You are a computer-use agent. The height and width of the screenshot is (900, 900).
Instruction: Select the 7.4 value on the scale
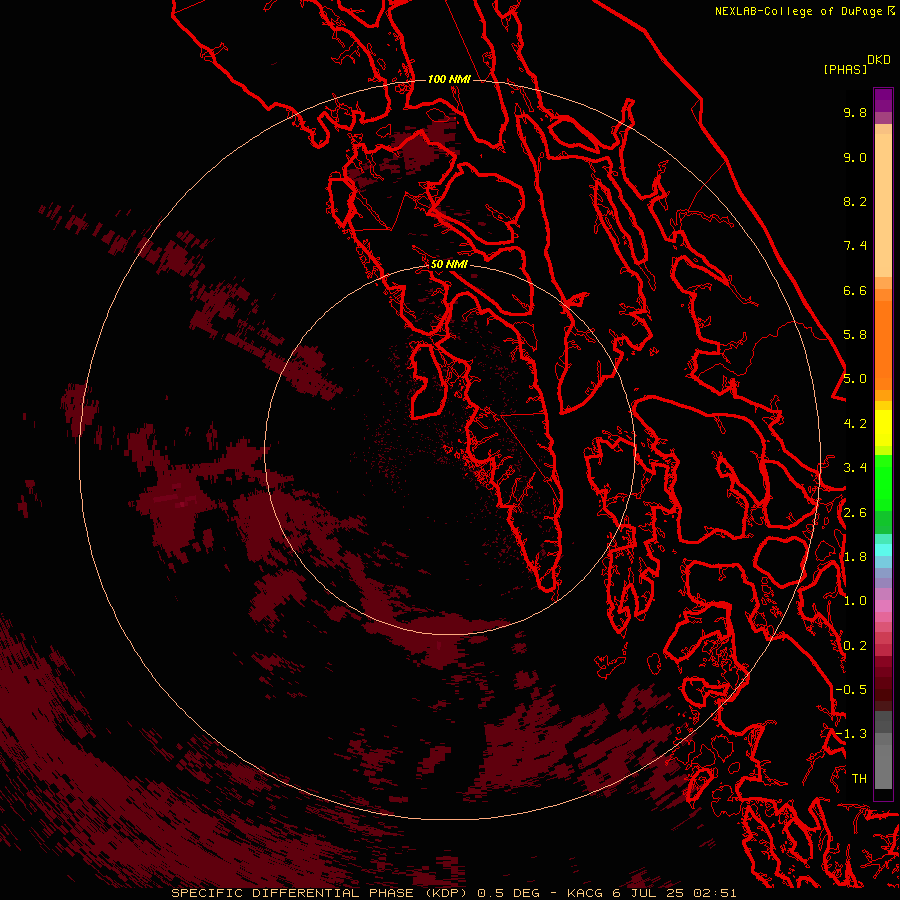(x=855, y=246)
